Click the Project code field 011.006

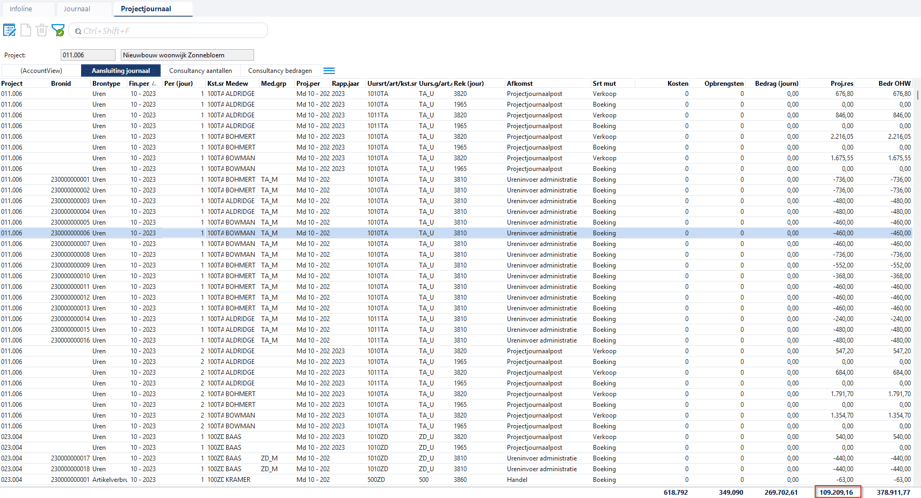coord(88,55)
